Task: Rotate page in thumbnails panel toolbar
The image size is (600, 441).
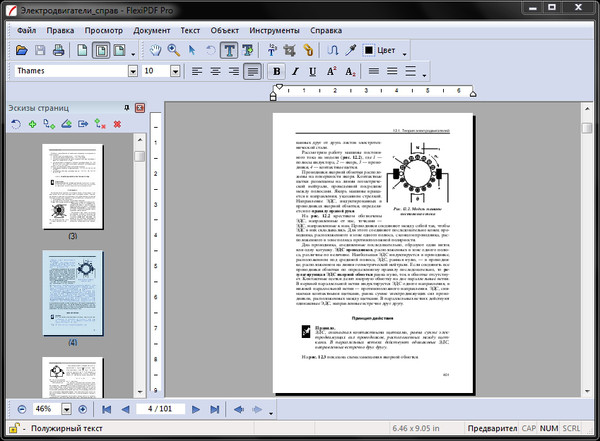Action: point(14,124)
